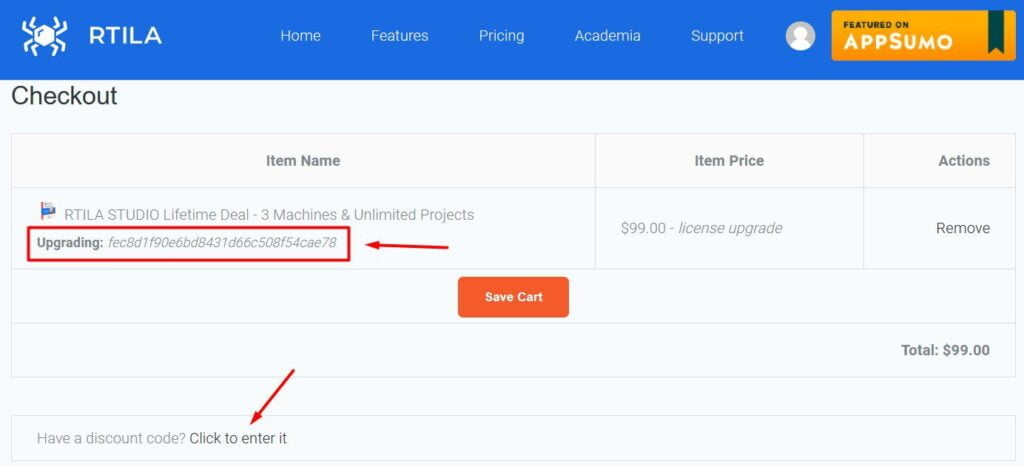Remove the RTILA STUDIO item from cart
The height and width of the screenshot is (467, 1024).
point(963,228)
